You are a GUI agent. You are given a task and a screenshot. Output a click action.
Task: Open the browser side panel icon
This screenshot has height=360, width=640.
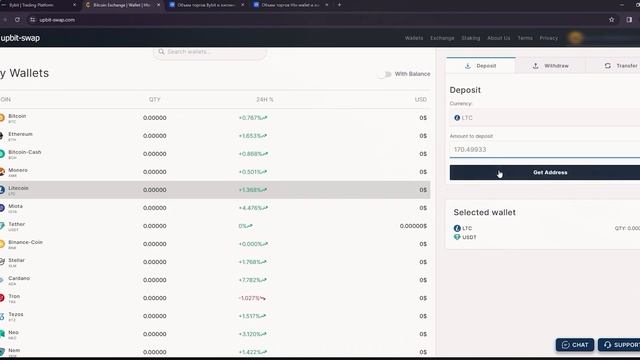tap(629, 20)
